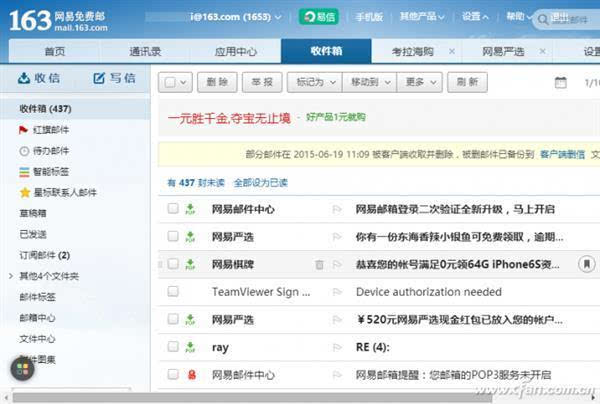Viewport: 600px width, 404px height.
Task: Switch to the 首页 tab
Action: pos(54,51)
